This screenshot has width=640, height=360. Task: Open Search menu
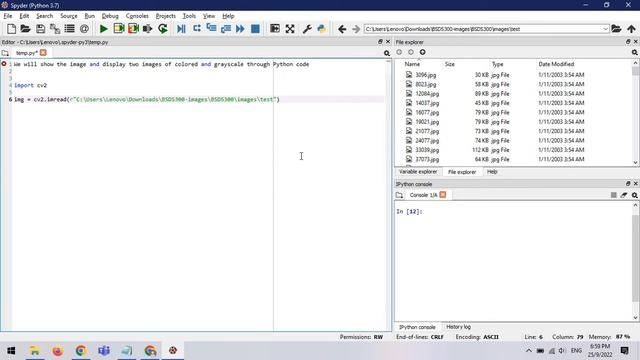44,16
